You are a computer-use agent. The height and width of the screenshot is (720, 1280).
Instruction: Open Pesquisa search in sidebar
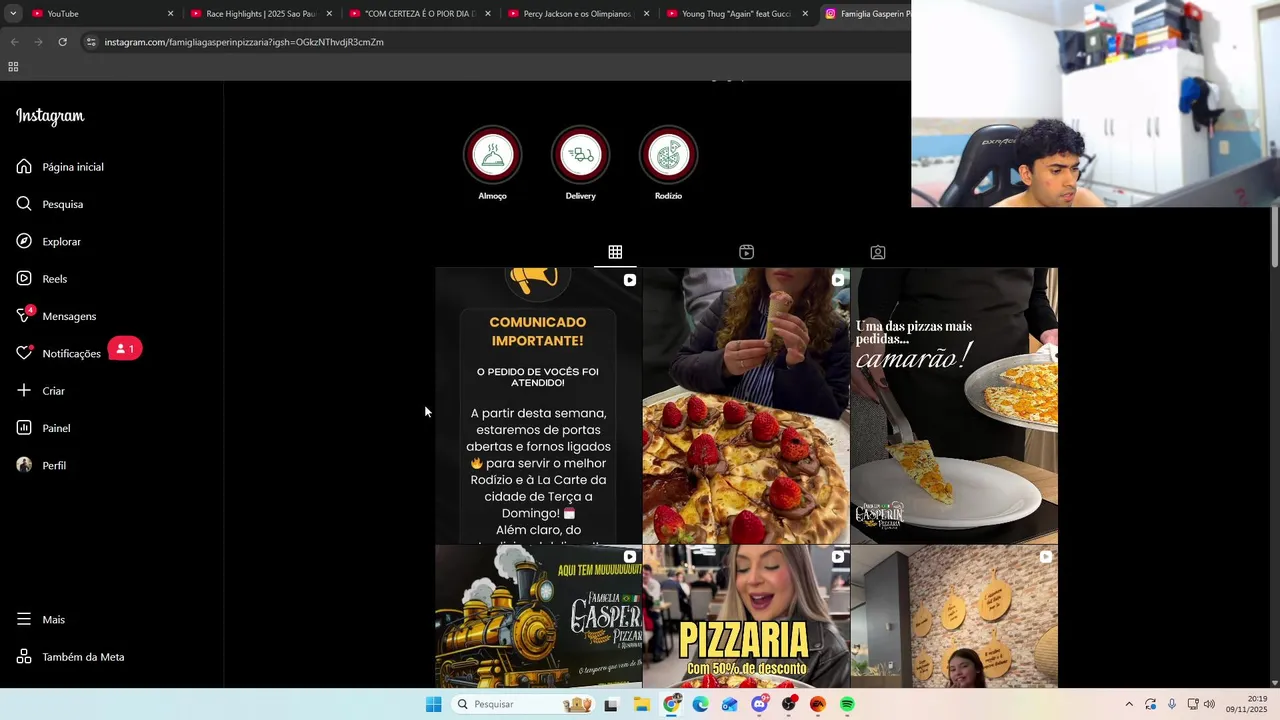(50, 204)
